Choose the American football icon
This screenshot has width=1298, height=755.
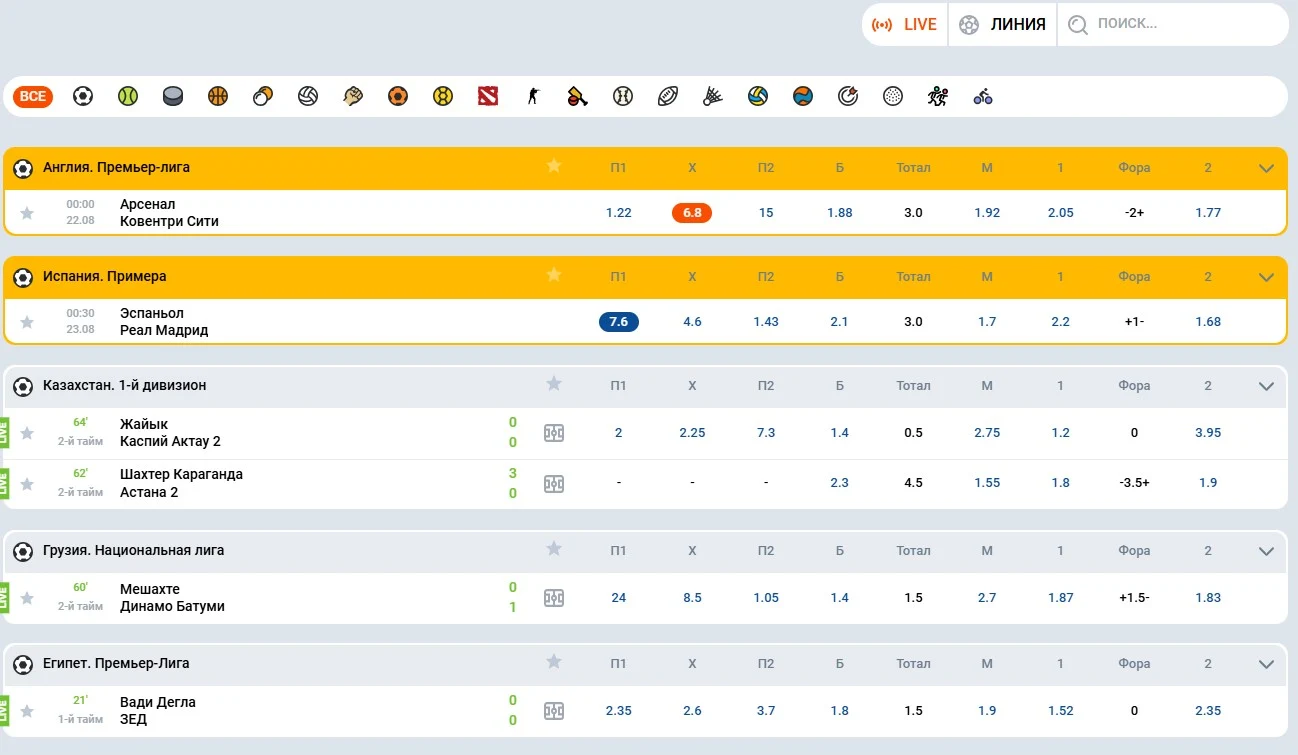point(668,96)
